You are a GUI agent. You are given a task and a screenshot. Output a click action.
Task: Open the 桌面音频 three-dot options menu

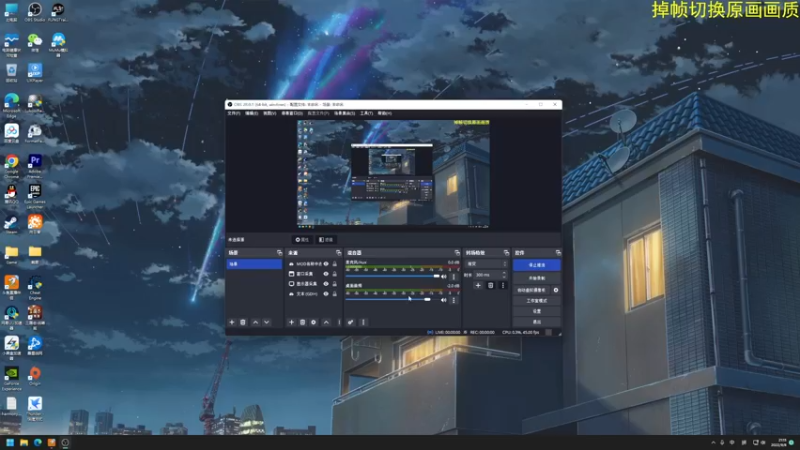point(454,300)
